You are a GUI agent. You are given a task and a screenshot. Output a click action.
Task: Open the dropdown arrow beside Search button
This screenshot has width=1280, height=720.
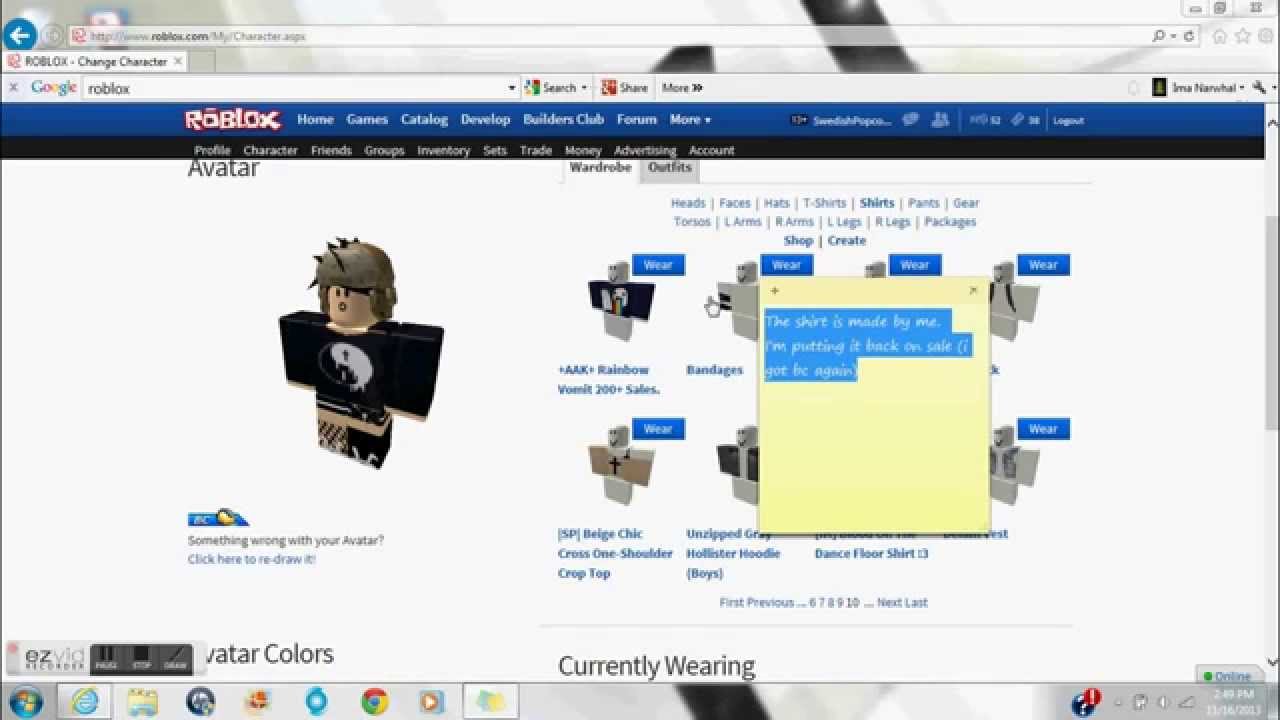pos(584,88)
